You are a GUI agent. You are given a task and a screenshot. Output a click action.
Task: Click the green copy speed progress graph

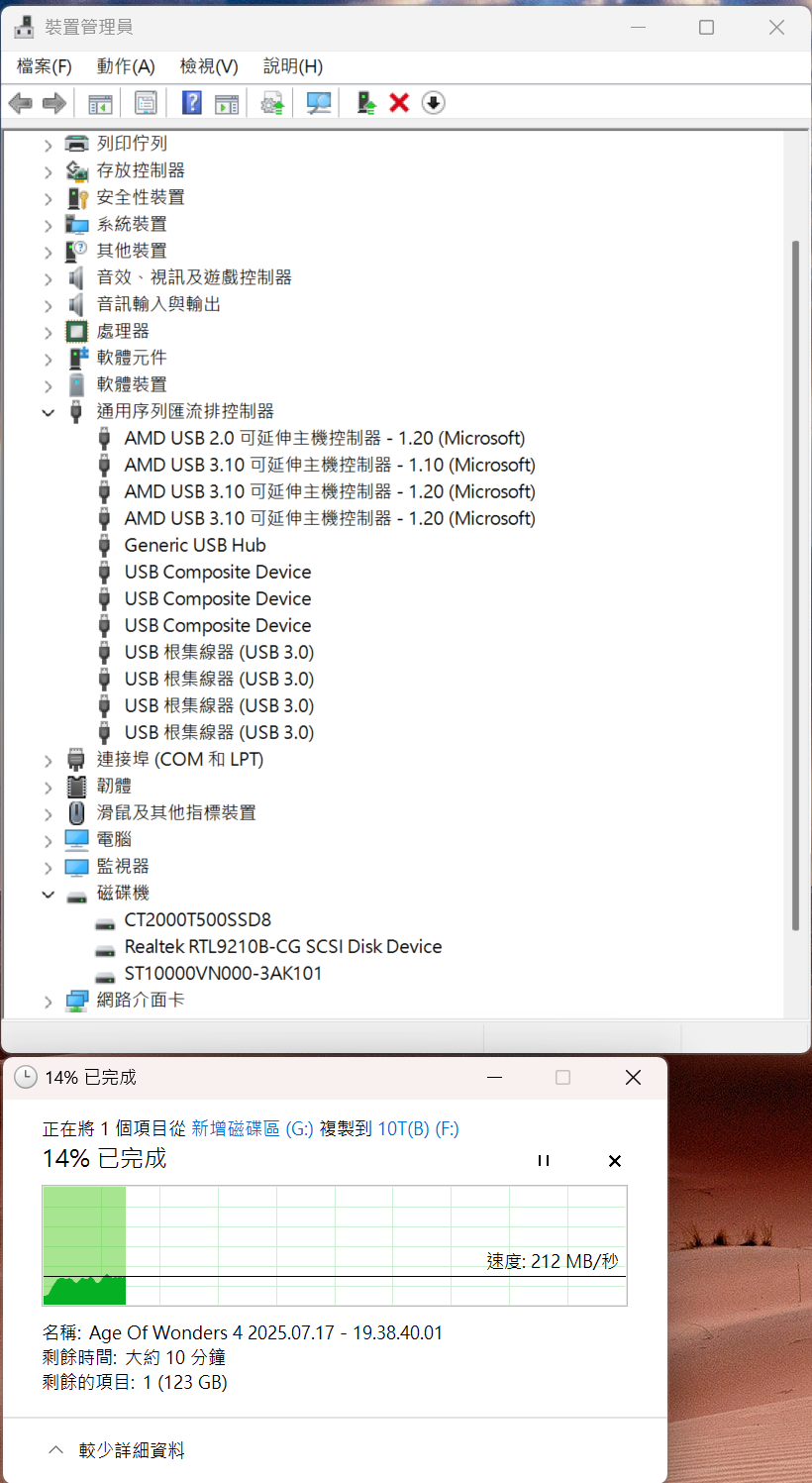pyautogui.click(x=335, y=1245)
